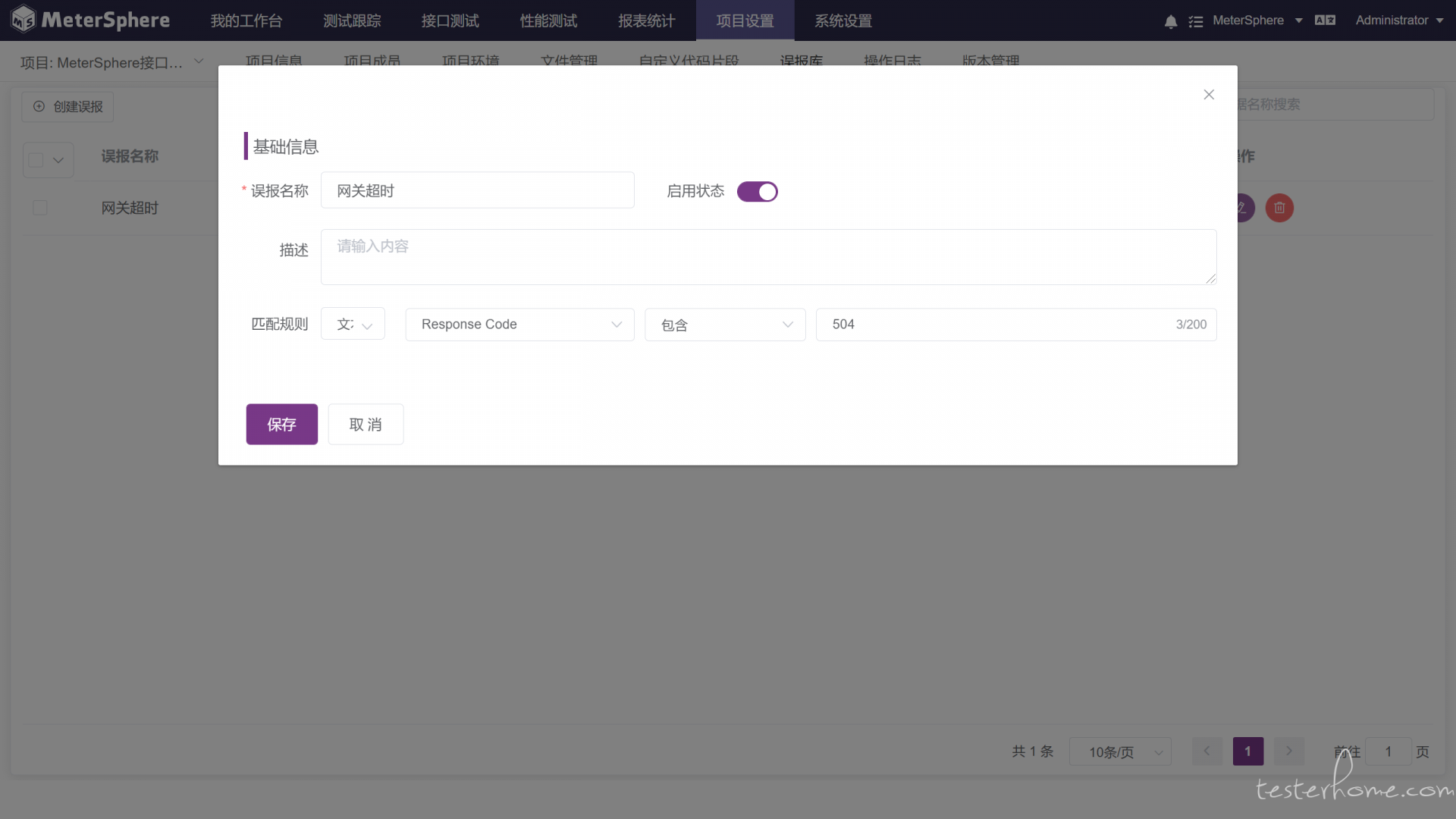Viewport: 1456px width, 819px height.
Task: Click 网关超时 in the table row
Action: point(130,208)
